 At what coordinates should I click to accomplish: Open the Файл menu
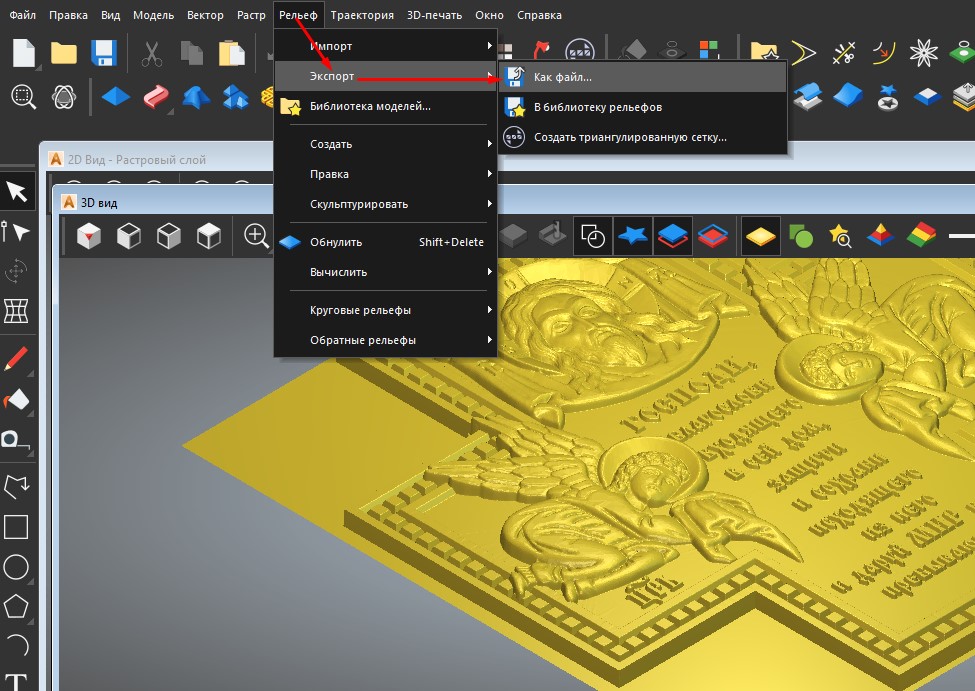pyautogui.click(x=22, y=15)
